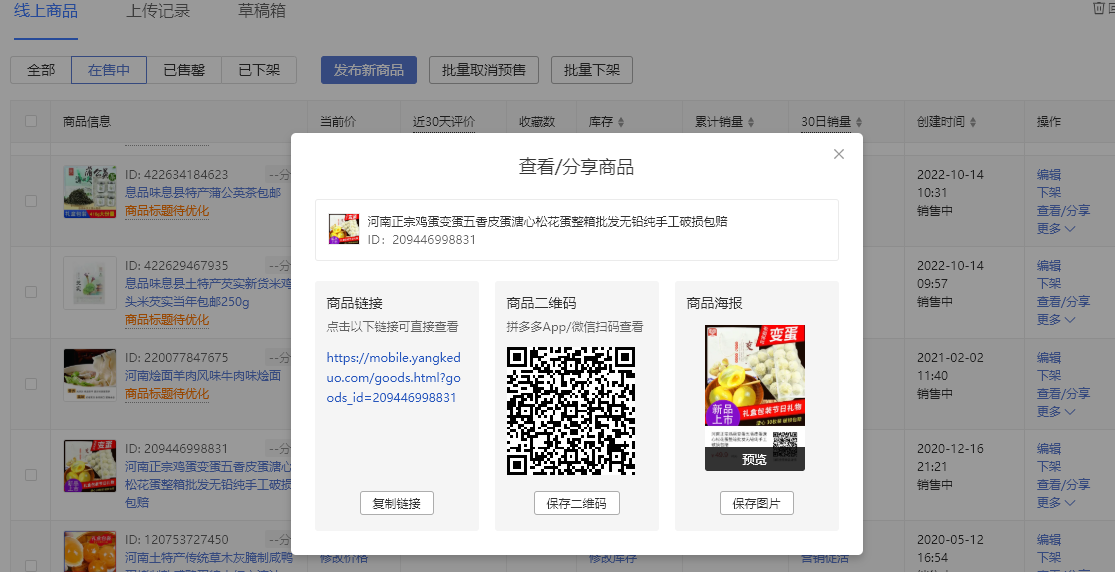Screen dimensions: 1115x572
Task: Select 在售中 filter tab
Action: (109, 70)
